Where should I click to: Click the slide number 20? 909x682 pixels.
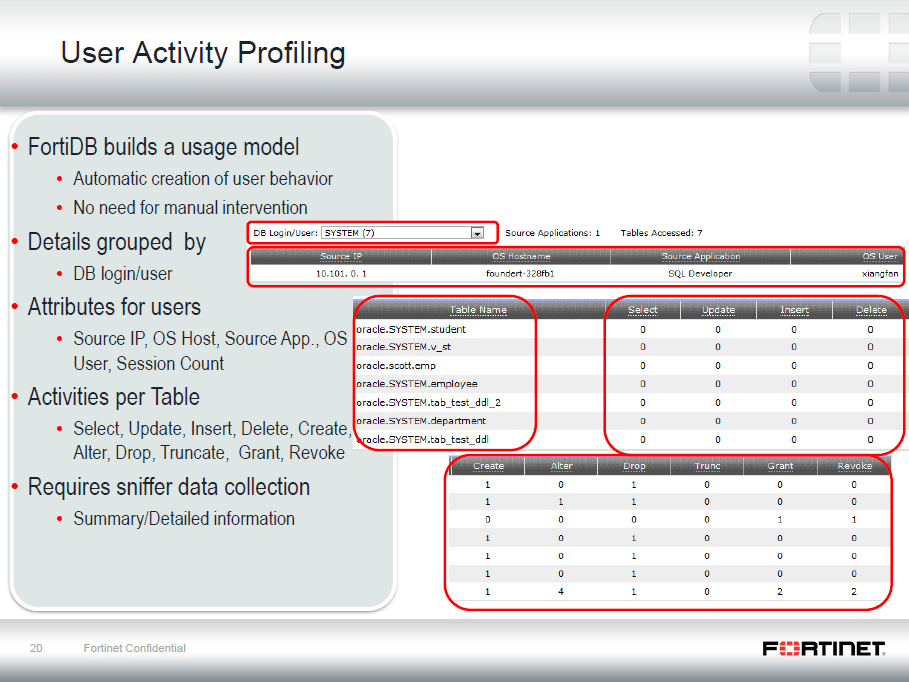[36, 648]
